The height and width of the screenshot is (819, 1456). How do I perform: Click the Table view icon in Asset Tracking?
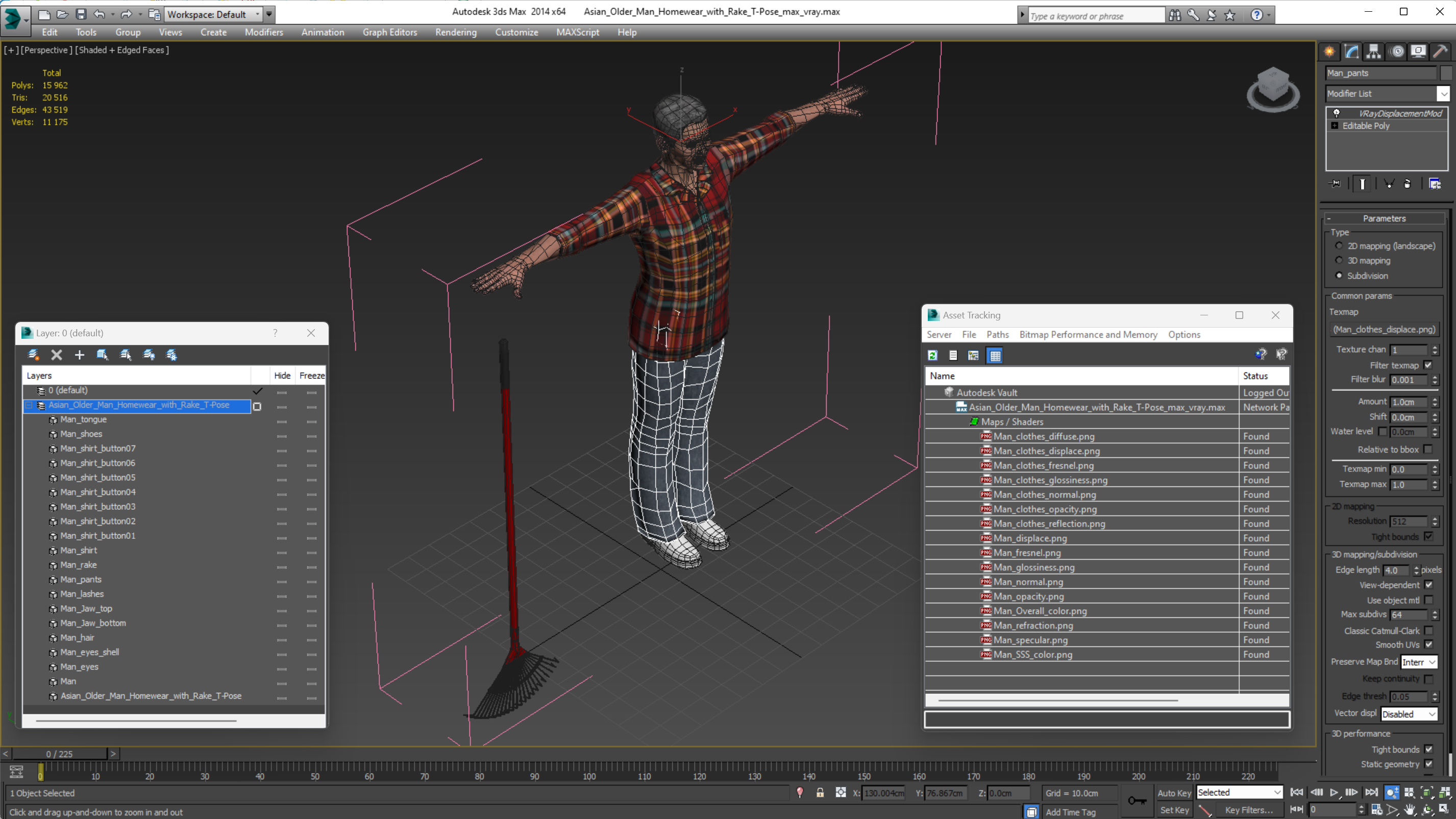pos(995,355)
